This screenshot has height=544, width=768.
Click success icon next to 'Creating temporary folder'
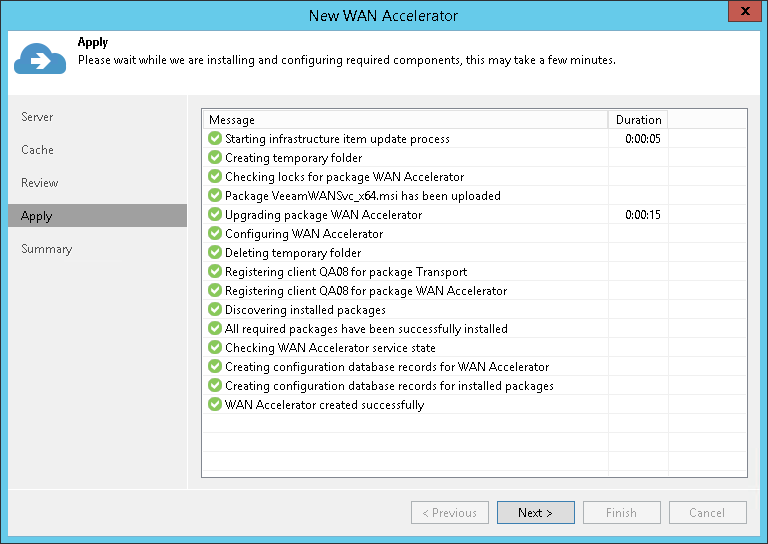(x=214, y=158)
